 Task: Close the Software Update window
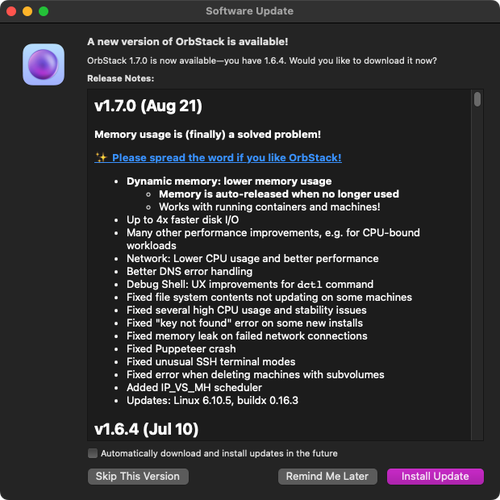pyautogui.click(x=11, y=11)
